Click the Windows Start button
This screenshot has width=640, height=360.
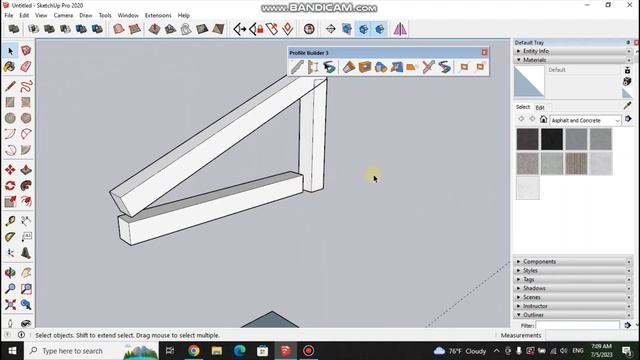pyautogui.click(x=12, y=351)
